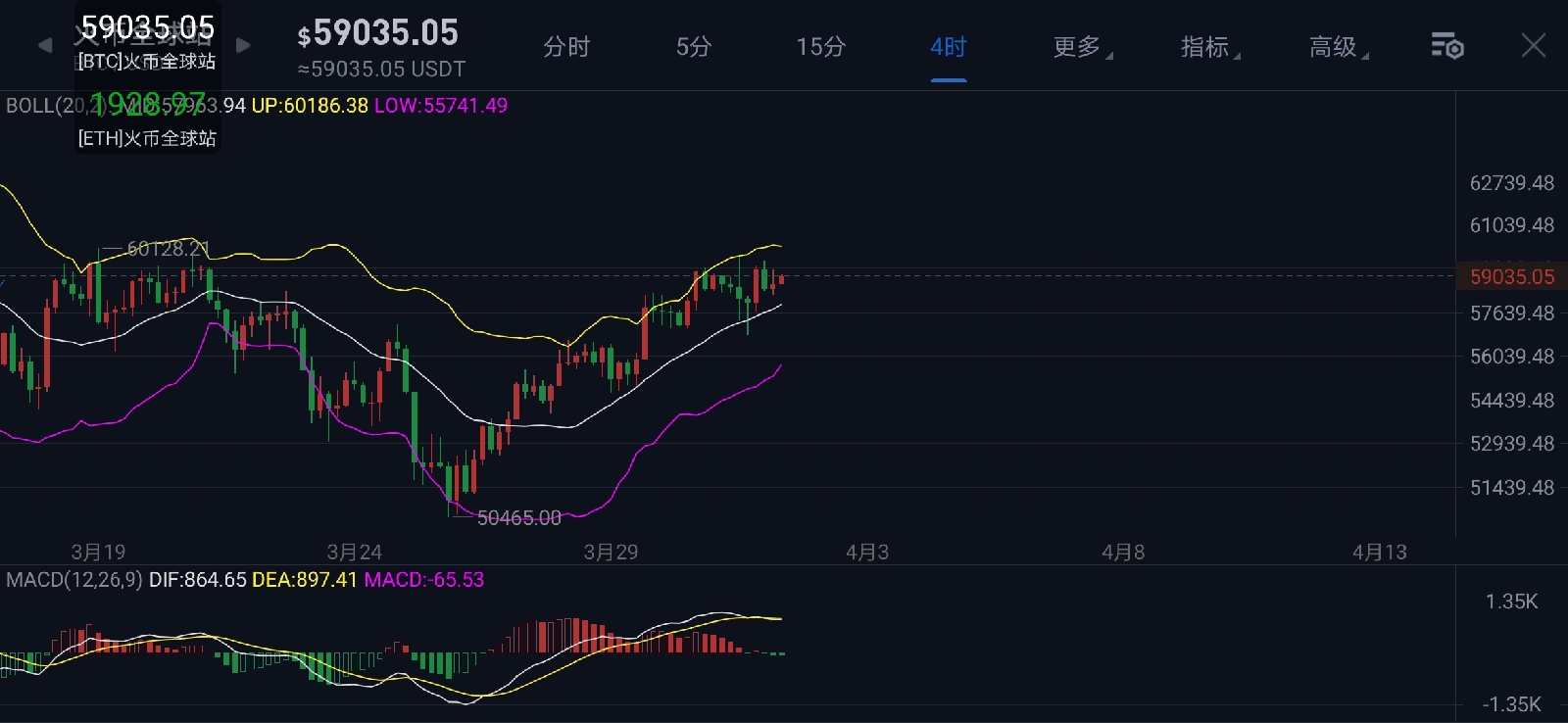Click the ≈59035.05 USDT price text
This screenshot has height=723, width=1568.
pyautogui.click(x=381, y=70)
